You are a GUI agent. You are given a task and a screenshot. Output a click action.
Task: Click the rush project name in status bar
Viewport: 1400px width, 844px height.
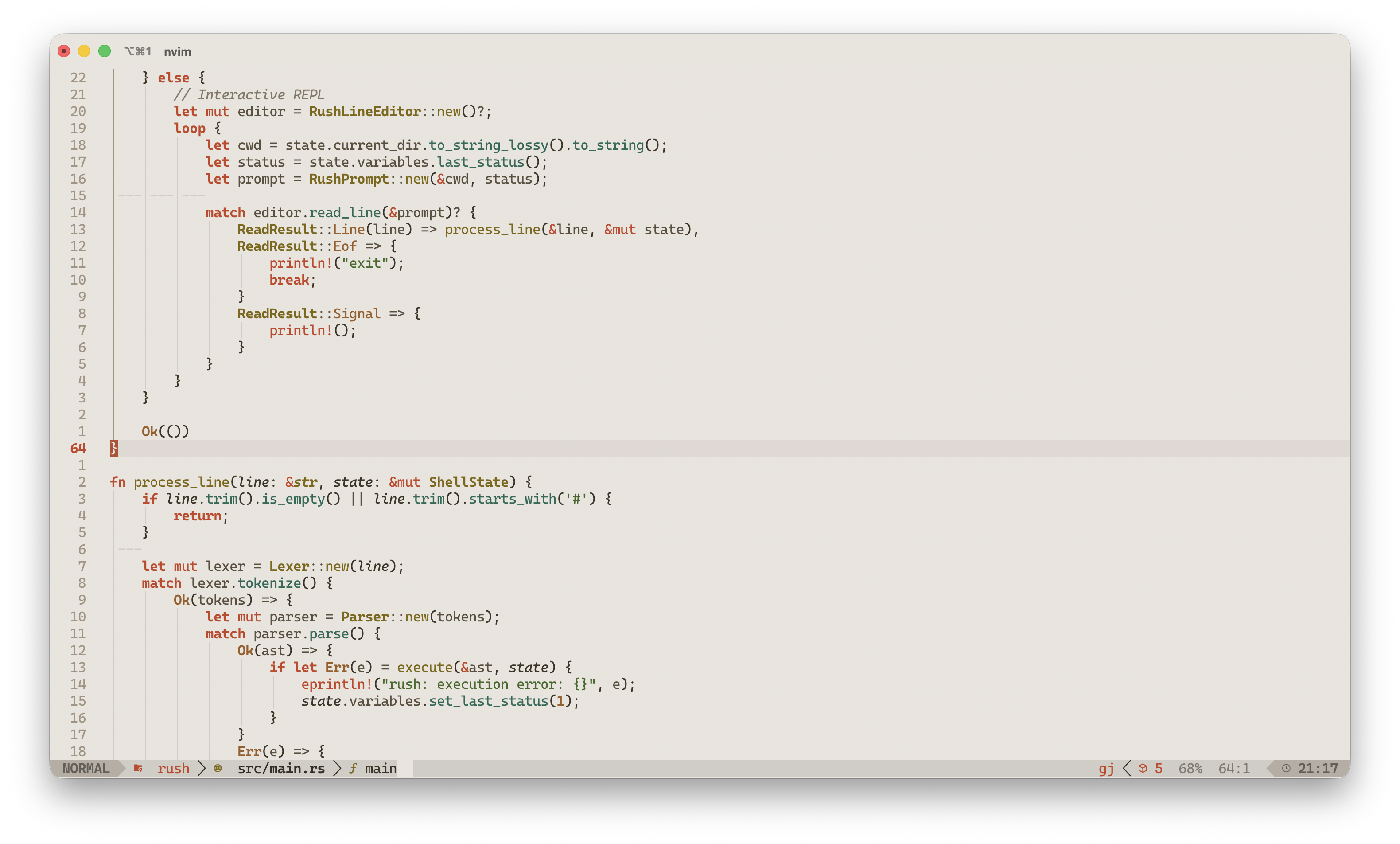(x=173, y=768)
